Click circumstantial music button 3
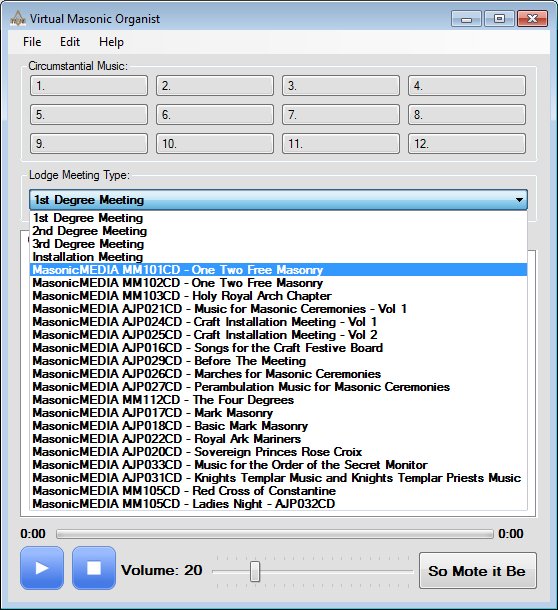The height and width of the screenshot is (610, 558). (341, 86)
